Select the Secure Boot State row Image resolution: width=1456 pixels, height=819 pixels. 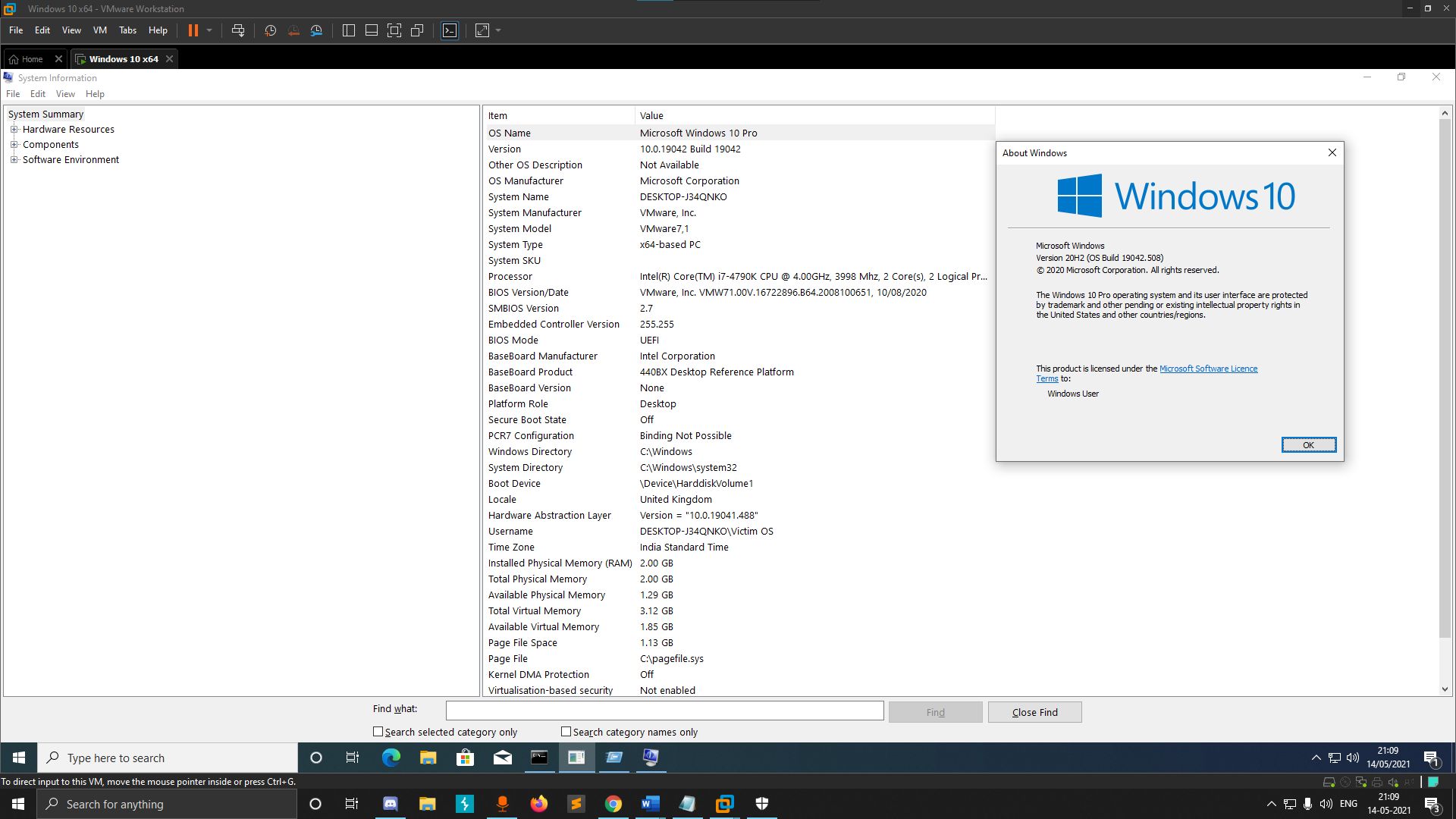click(739, 419)
